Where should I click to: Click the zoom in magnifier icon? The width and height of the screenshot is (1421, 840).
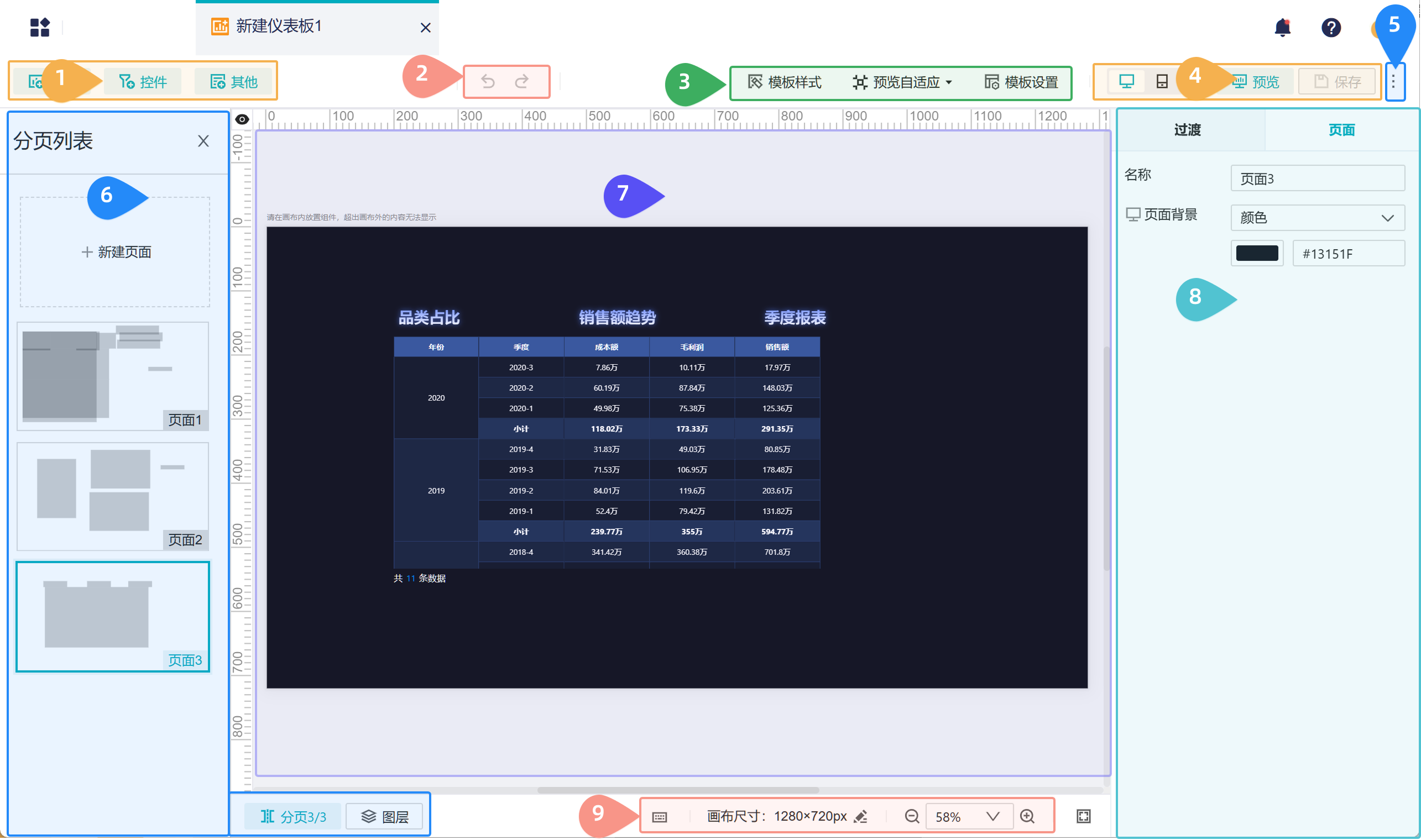[x=1027, y=816]
